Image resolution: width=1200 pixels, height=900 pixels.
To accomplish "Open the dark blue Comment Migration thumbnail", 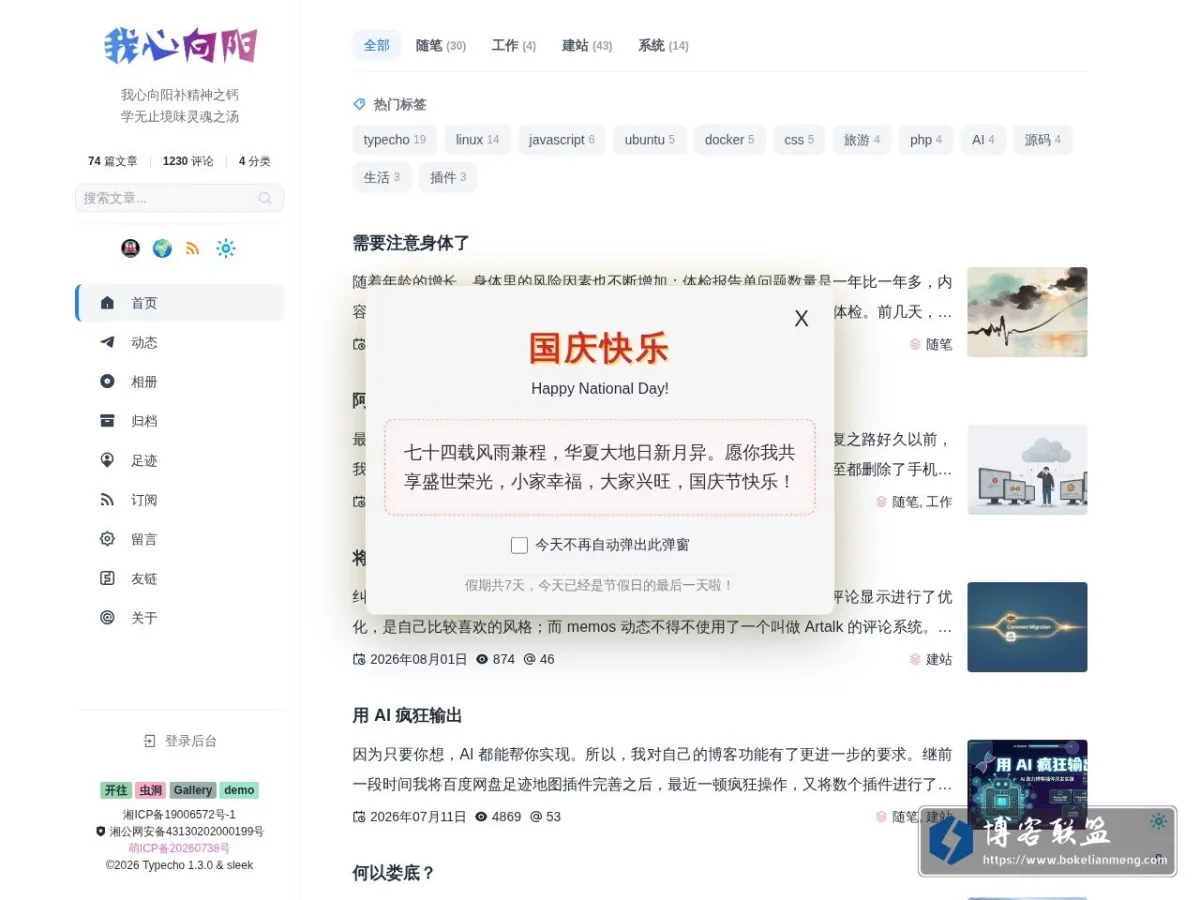I will pyautogui.click(x=1027, y=627).
